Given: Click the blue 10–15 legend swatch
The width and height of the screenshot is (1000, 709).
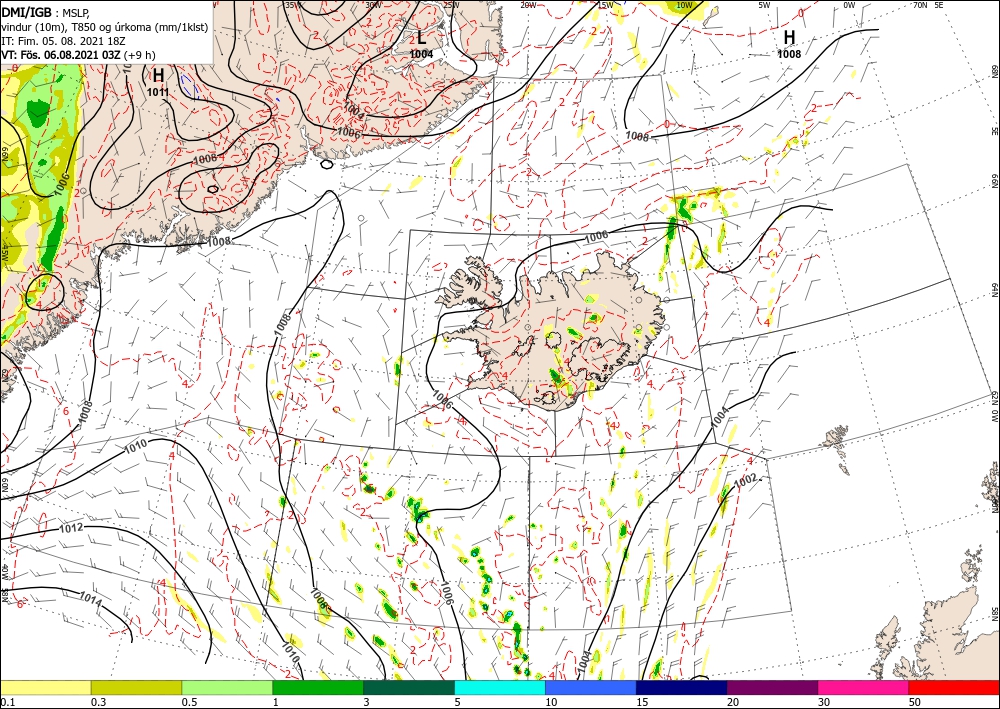Looking at the screenshot, I should point(591,687).
